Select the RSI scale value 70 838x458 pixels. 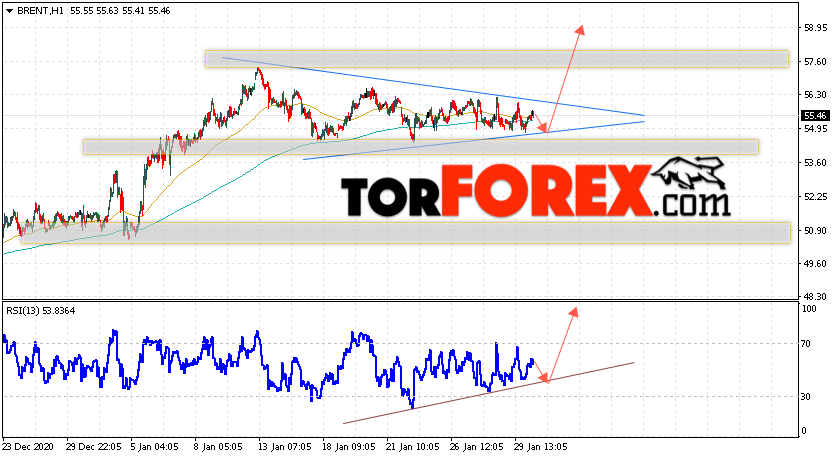807,344
